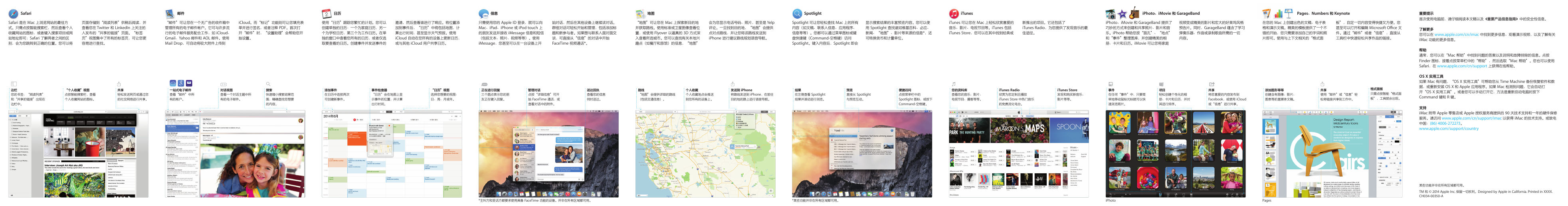The image size is (1568, 206).
Task: Click the 'iTunes' section heading
Action: coord(966,14)
